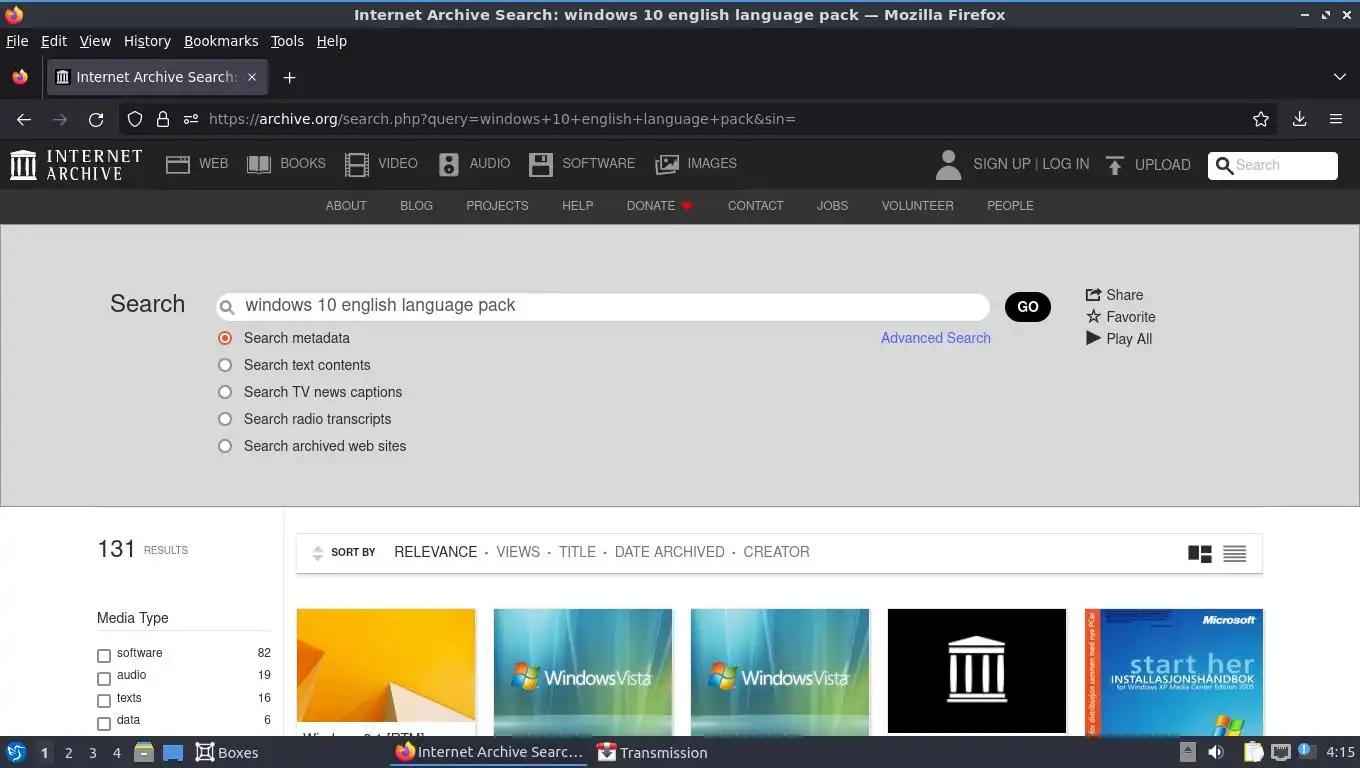
Task: Open the Installasjonshandbok cover thumbnail
Action: click(x=1174, y=671)
